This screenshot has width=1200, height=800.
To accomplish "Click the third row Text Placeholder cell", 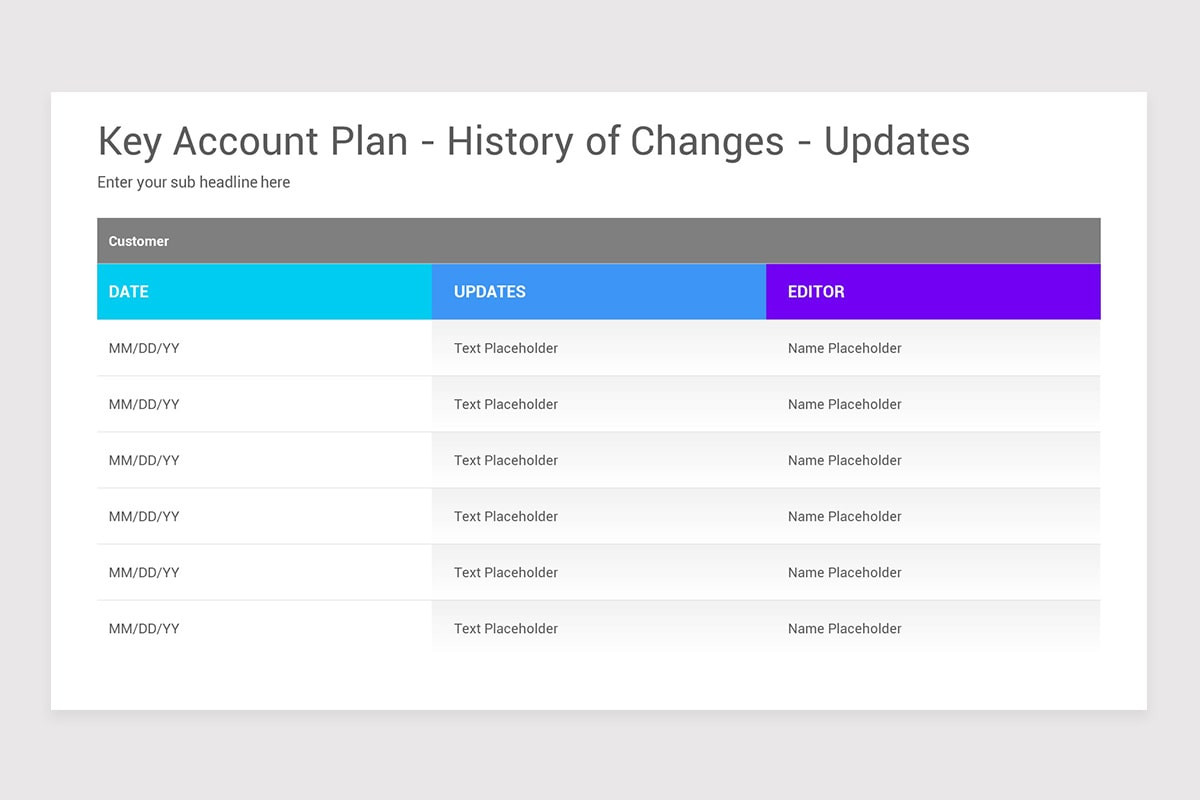I will 506,460.
